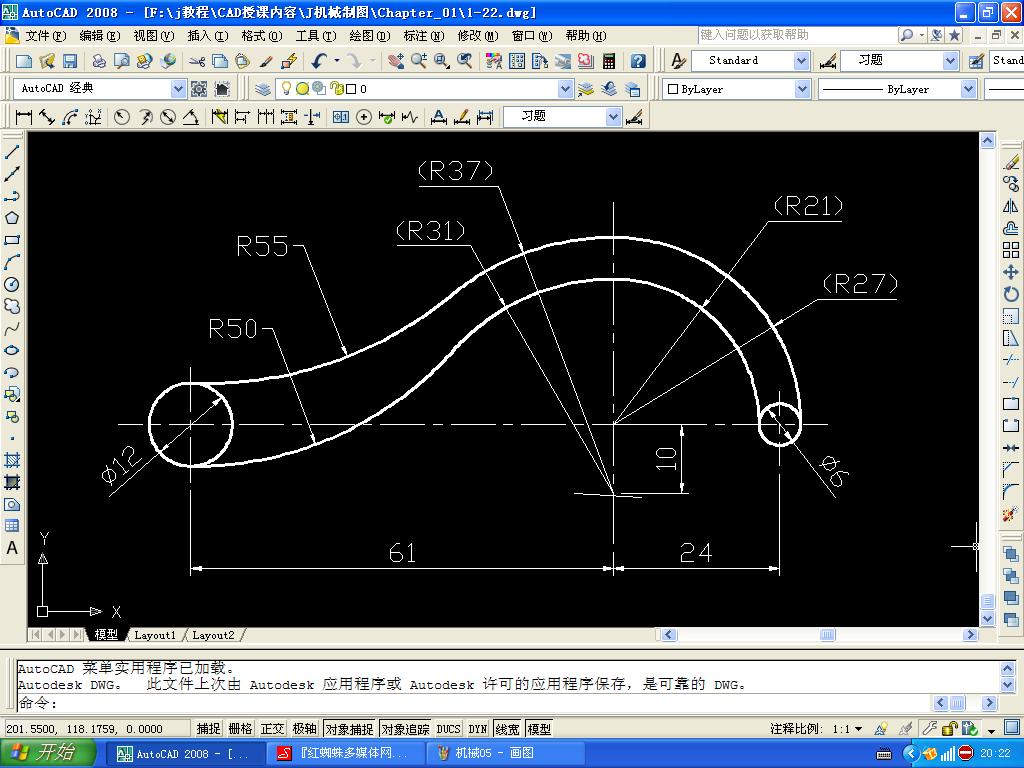Click the Help question mark icon
Viewport: 1024px width, 768px height.
click(x=638, y=61)
